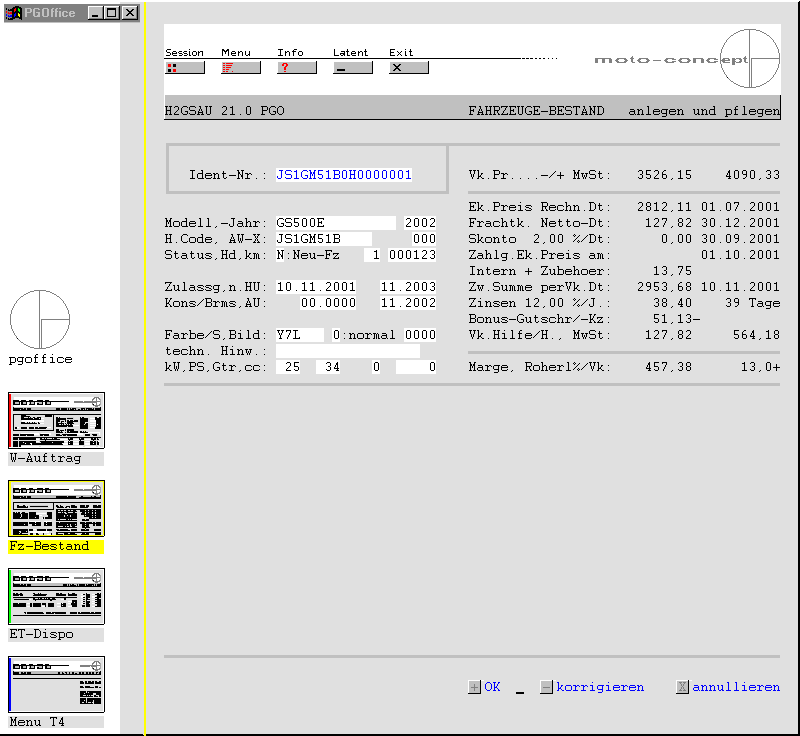Screen dimensions: 800x736
Task: Click the Farbe field showing Y7L
Action: tap(300, 335)
